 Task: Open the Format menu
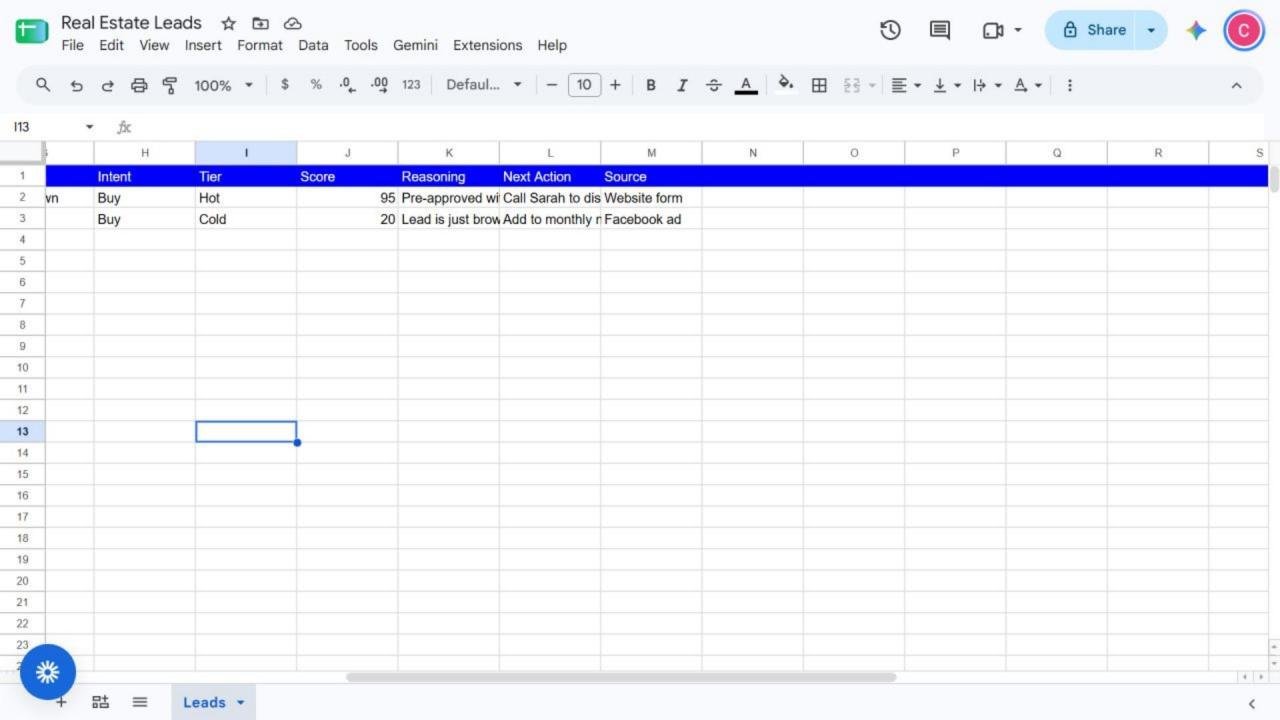pos(260,45)
